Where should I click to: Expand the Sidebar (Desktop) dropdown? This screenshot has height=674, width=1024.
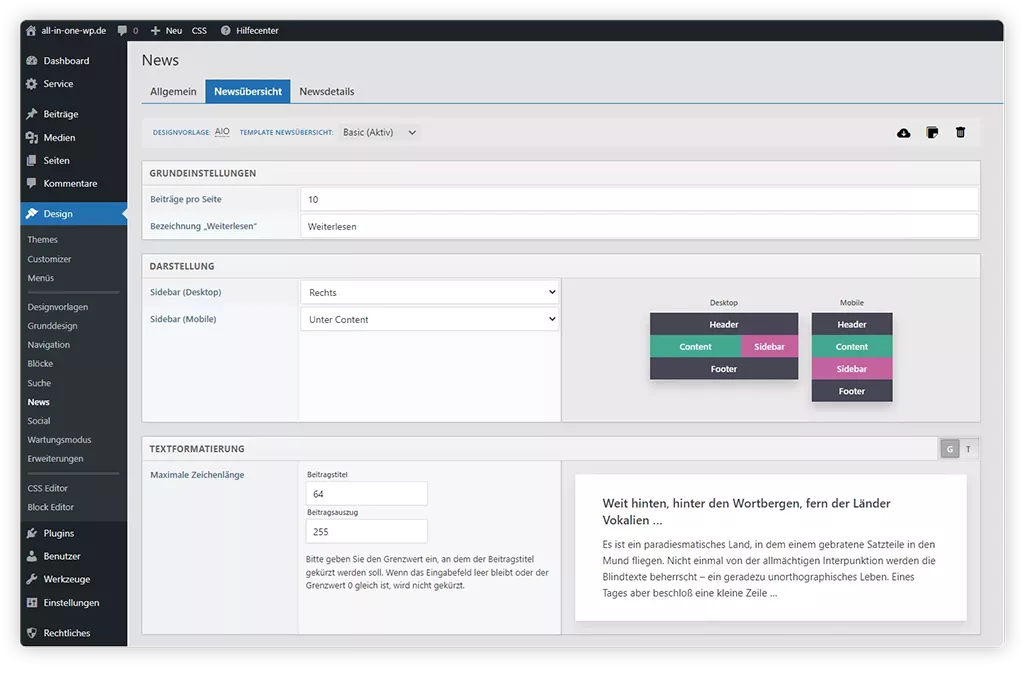[429, 293]
